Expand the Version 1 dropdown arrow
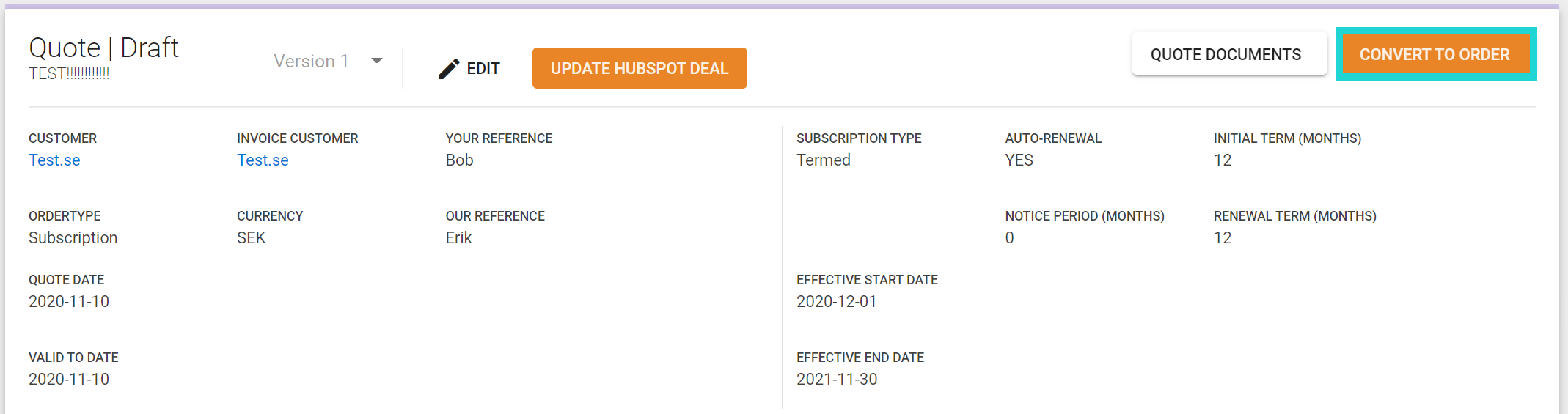Viewport: 1568px width, 414px height. click(x=377, y=61)
